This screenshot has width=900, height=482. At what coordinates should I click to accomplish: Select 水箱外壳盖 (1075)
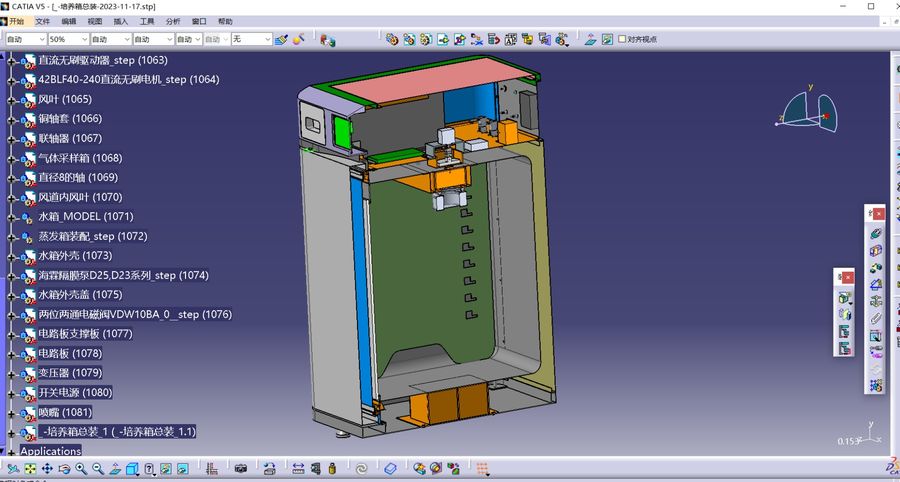point(80,294)
